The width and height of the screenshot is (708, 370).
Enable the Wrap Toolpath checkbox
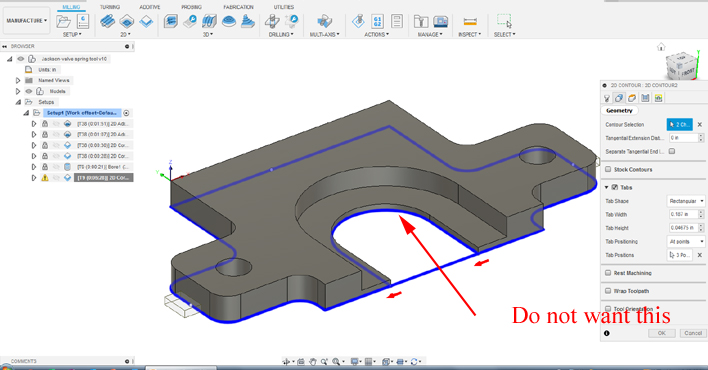click(x=608, y=291)
